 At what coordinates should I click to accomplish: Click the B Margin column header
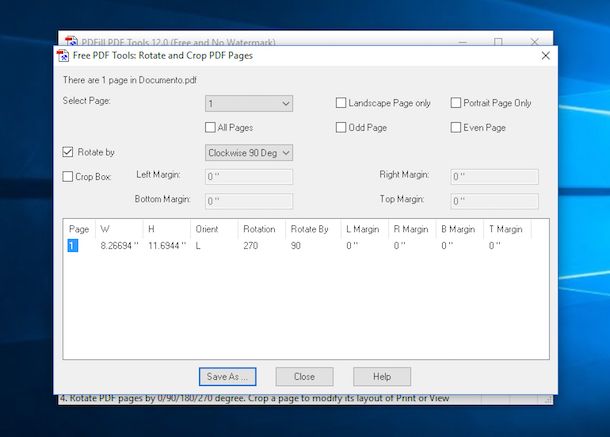click(x=460, y=229)
